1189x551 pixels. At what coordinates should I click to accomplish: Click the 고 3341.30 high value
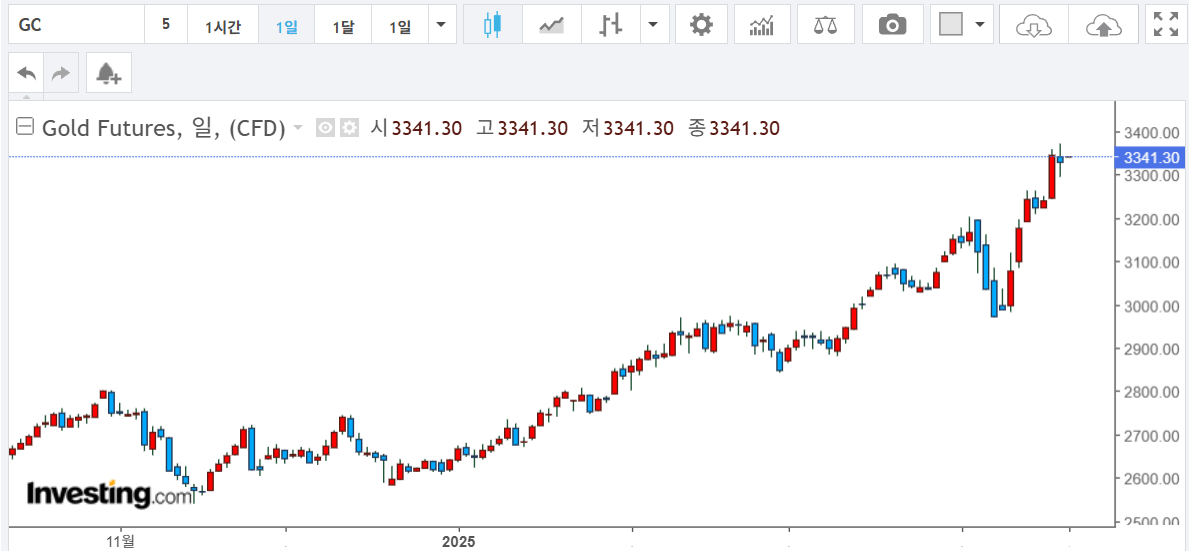[x=522, y=128]
